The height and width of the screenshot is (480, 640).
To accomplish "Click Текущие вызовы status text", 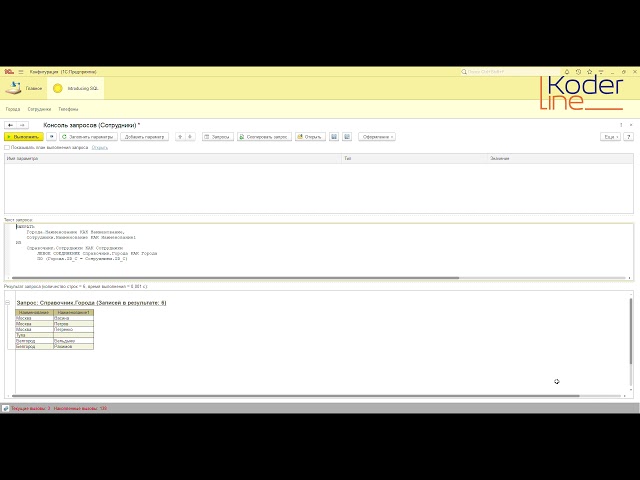I will click(x=31, y=408).
